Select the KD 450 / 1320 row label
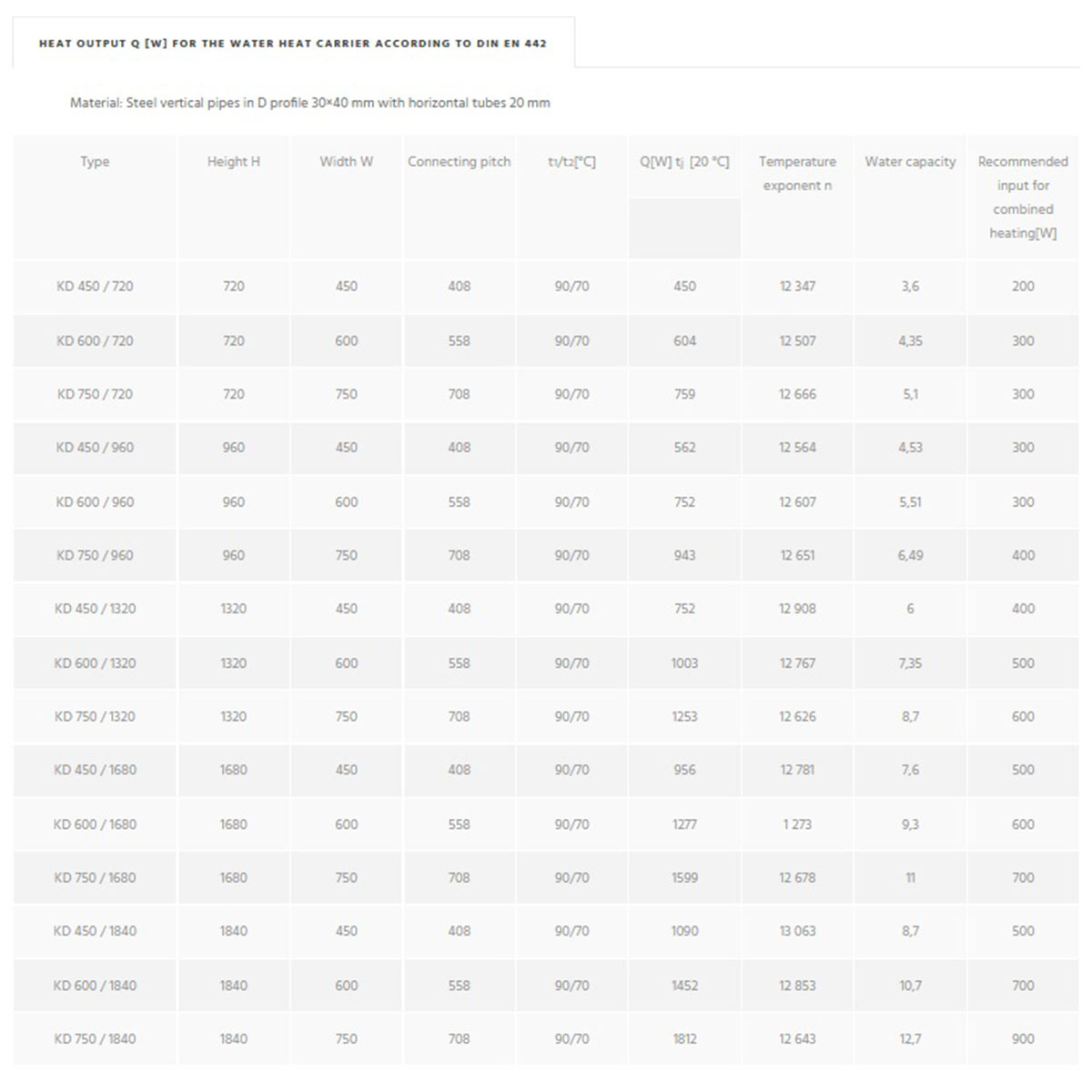This screenshot has width=1092, height=1092. click(95, 609)
